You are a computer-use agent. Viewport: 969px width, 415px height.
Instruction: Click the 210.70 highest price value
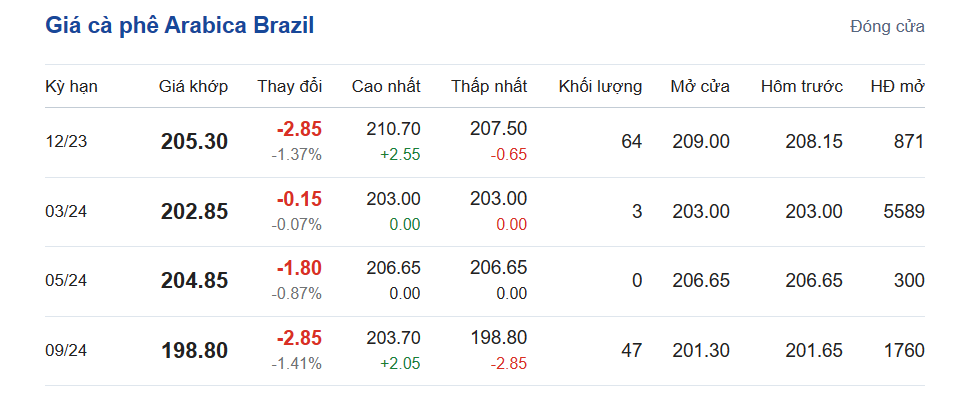[x=393, y=128]
